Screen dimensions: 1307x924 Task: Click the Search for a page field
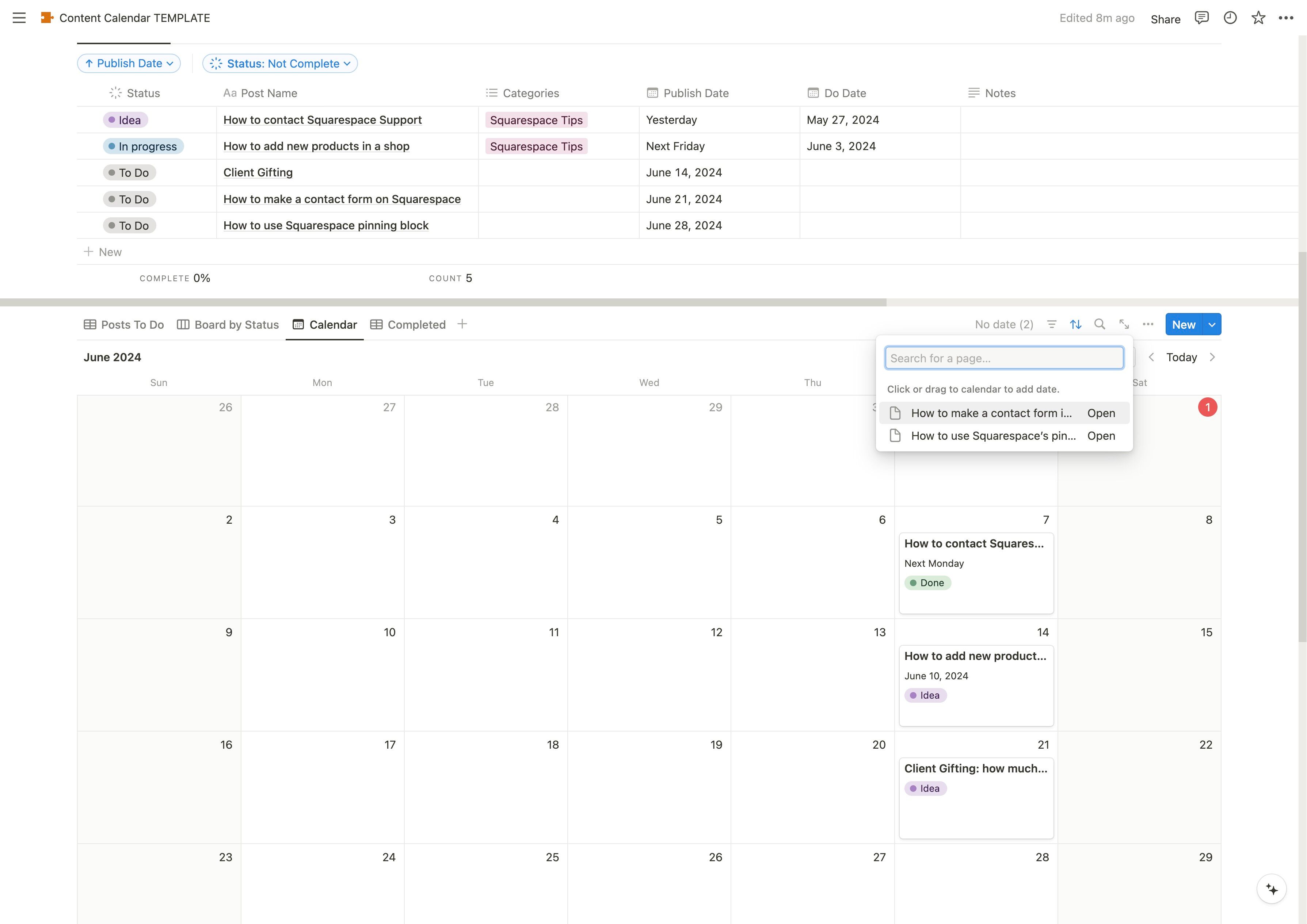[x=1003, y=358]
